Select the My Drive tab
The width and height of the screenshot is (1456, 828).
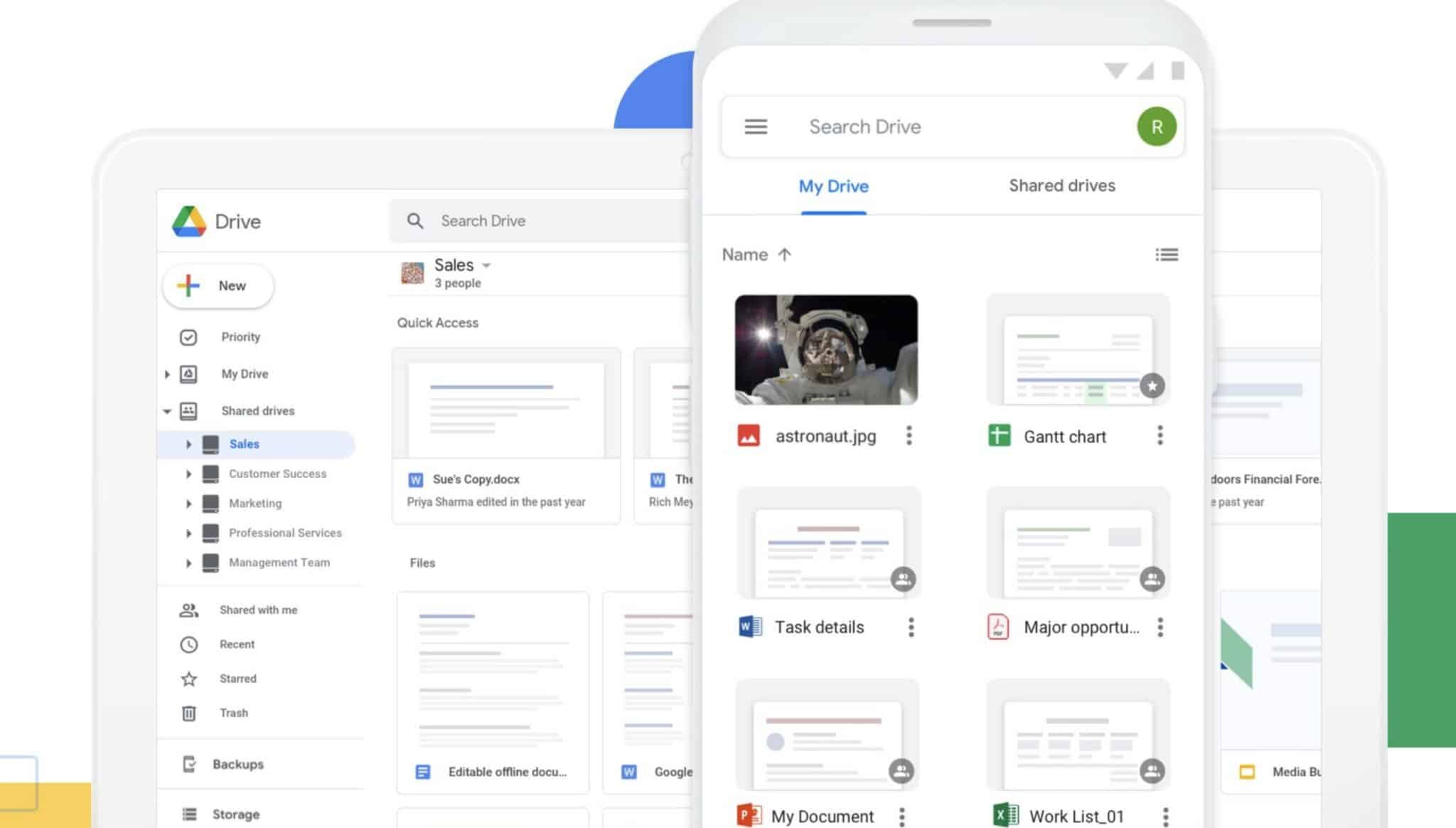point(833,186)
